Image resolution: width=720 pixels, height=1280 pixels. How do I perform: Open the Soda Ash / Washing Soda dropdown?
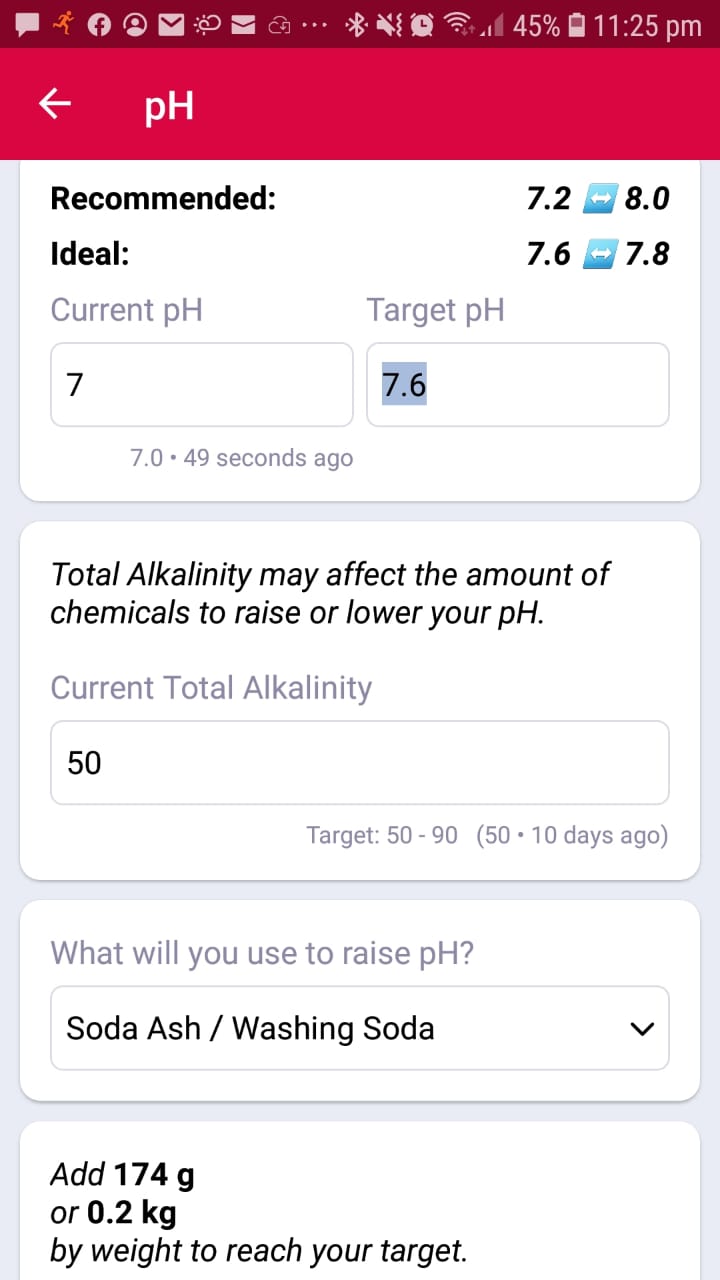point(360,1028)
